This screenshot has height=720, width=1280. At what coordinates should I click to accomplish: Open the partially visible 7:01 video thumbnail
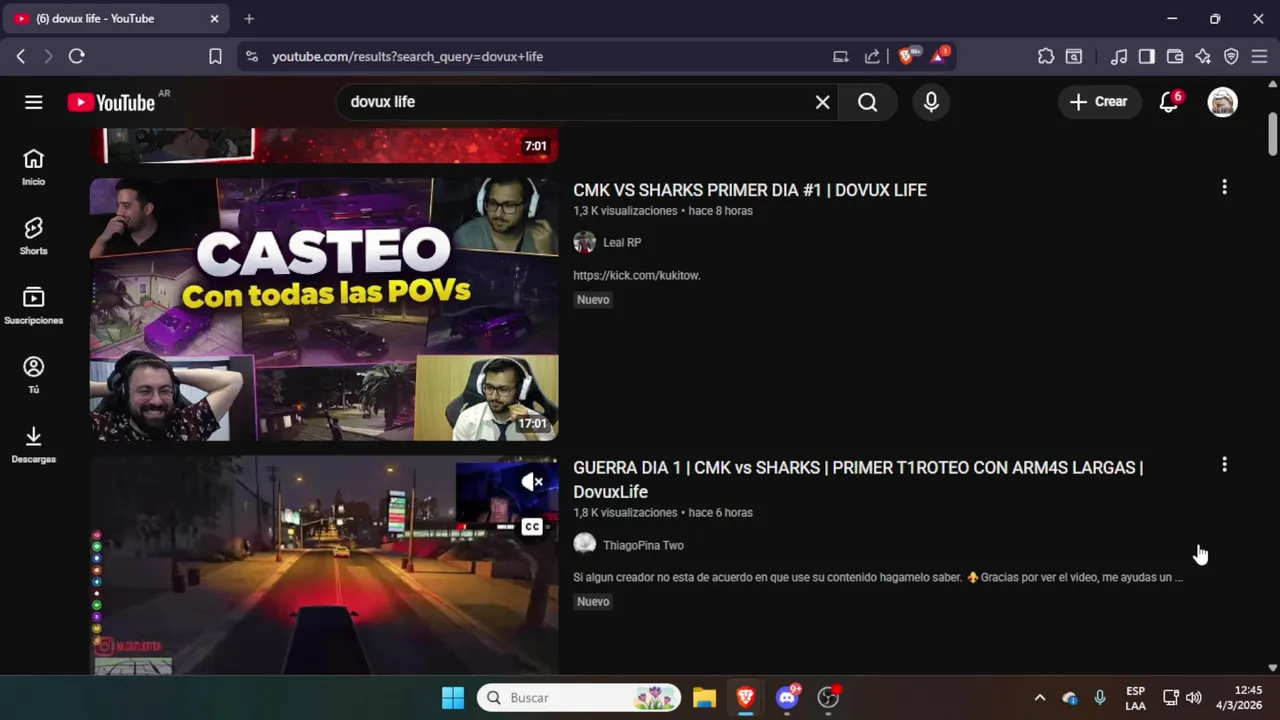(x=324, y=146)
